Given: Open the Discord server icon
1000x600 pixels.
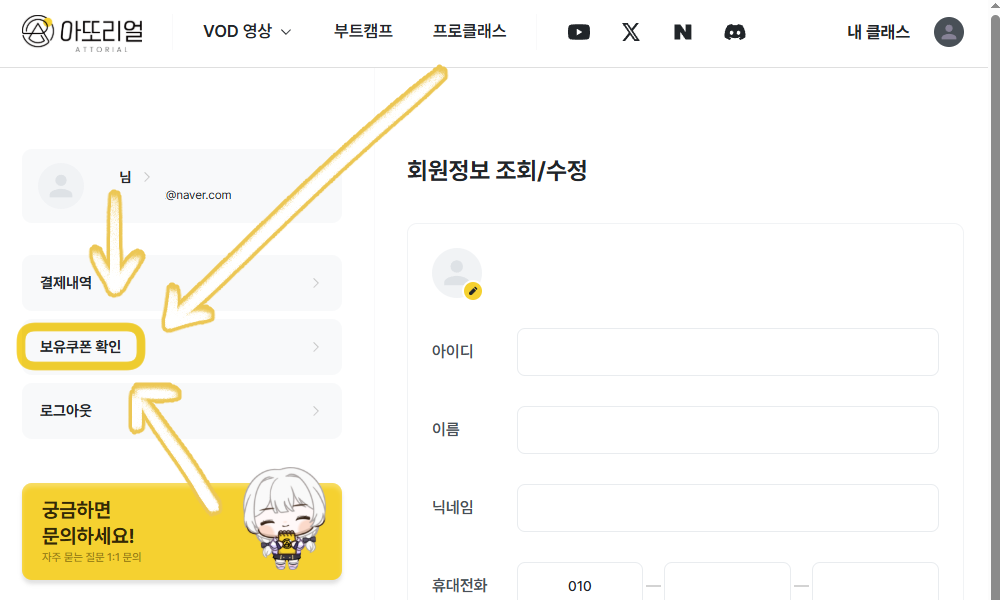Looking at the screenshot, I should pos(735,32).
